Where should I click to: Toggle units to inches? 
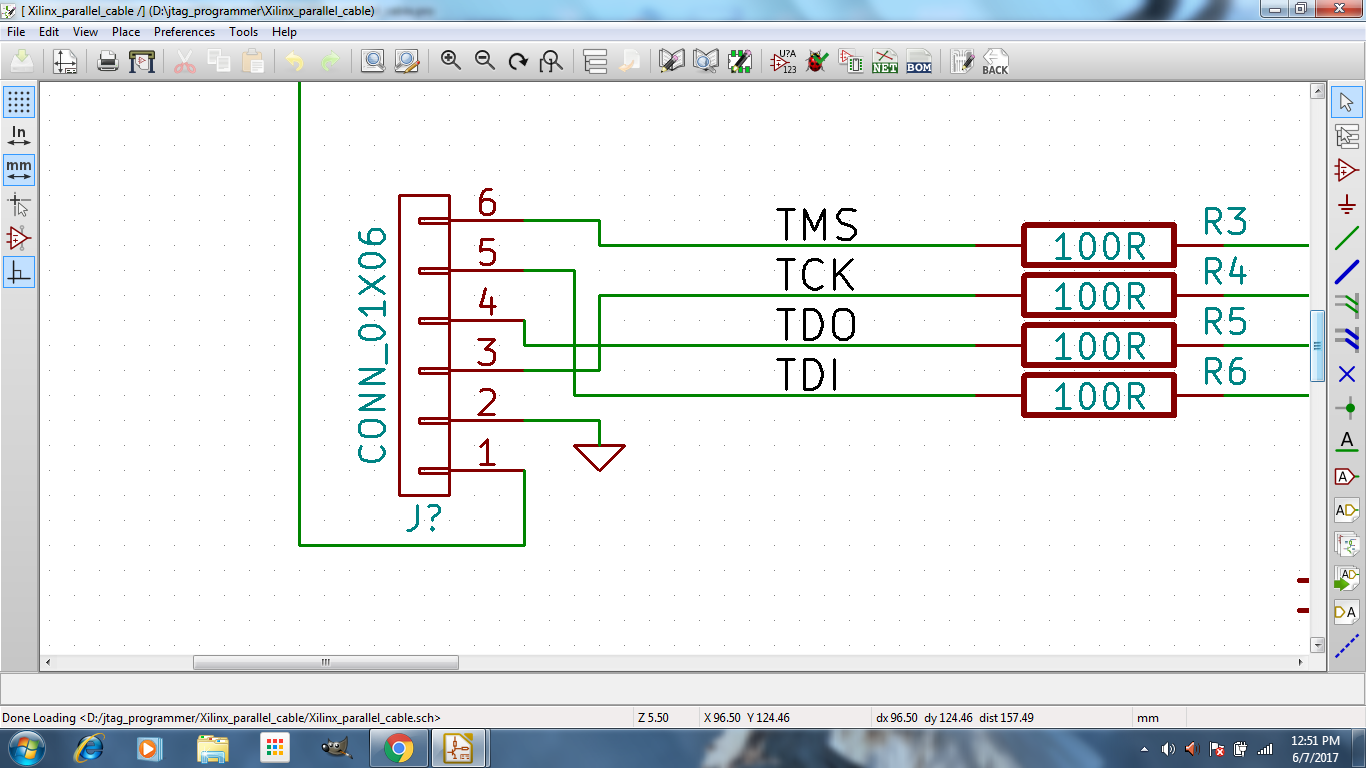coord(19,134)
